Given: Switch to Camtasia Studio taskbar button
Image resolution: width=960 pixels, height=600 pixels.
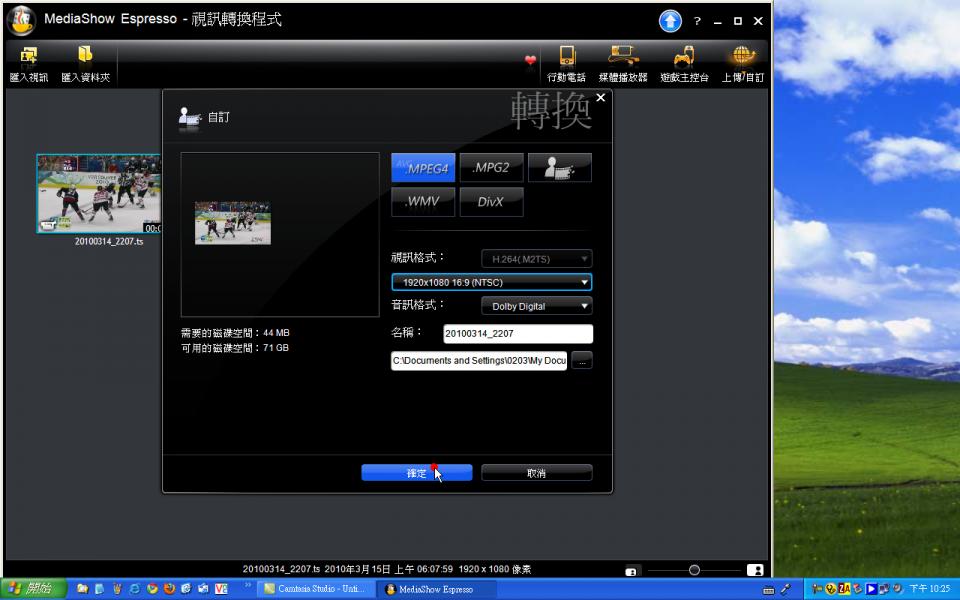Looking at the screenshot, I should [315, 589].
